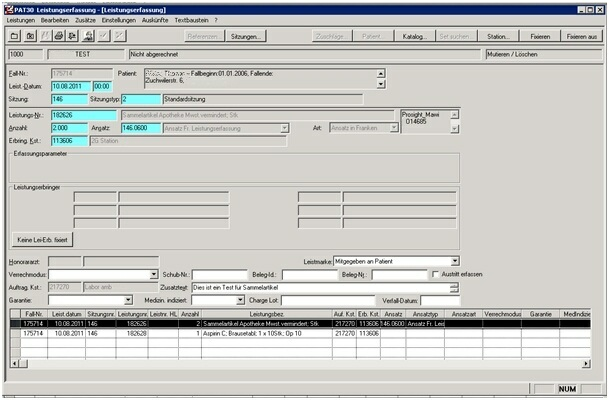Click the Beleg-Id. input field

point(310,275)
